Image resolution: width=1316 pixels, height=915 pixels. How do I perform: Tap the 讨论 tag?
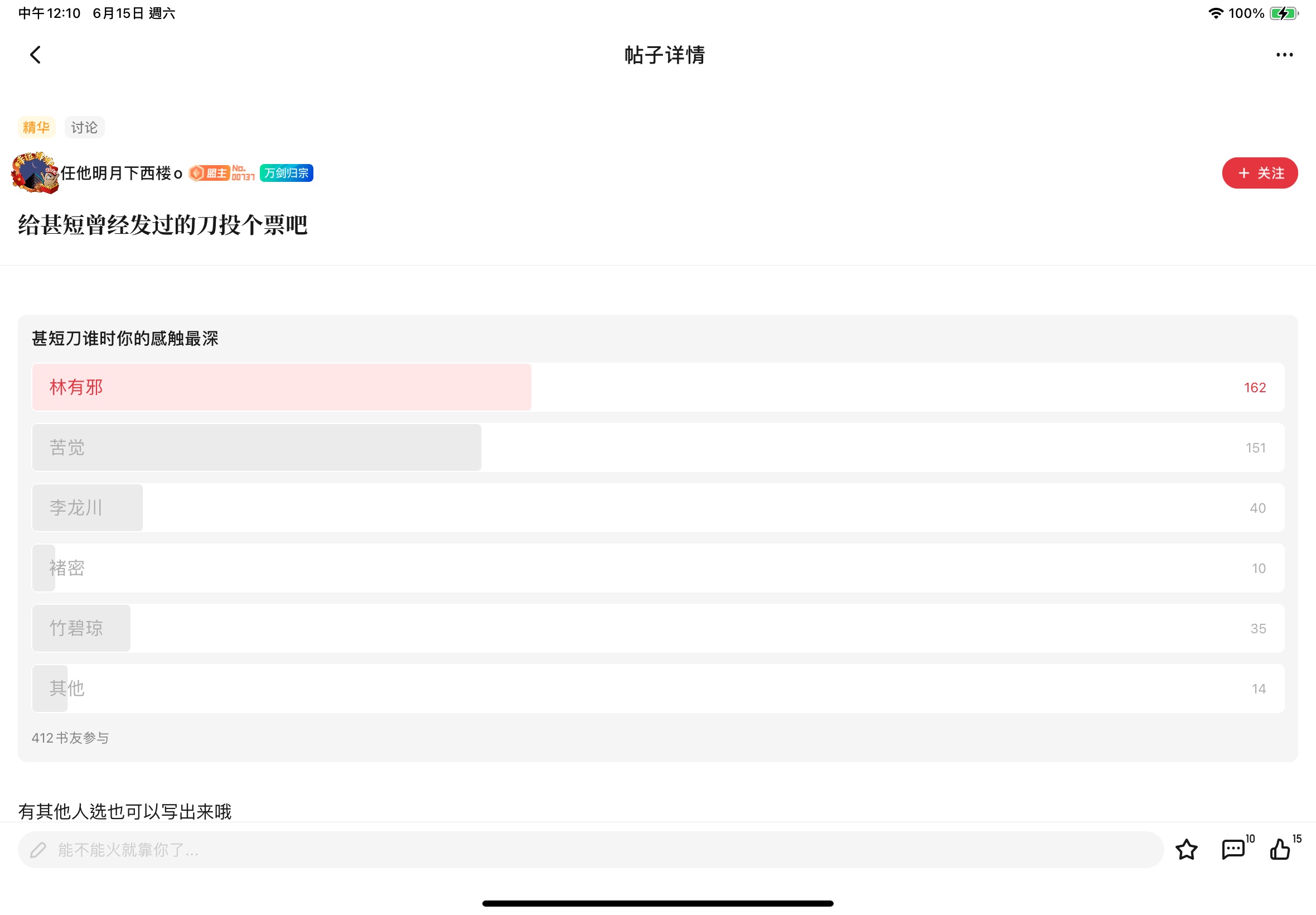84,127
